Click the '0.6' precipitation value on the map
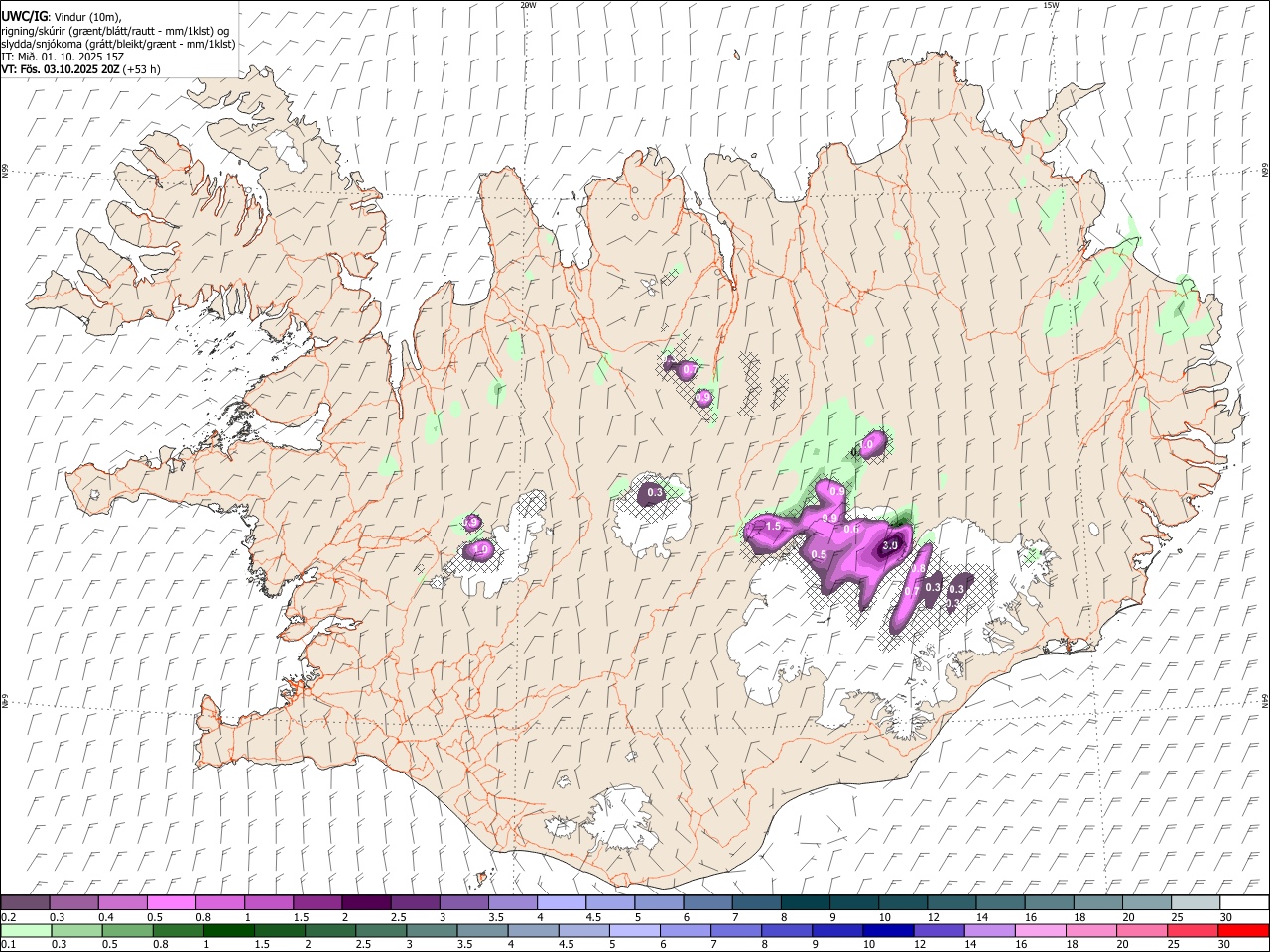 pyautogui.click(x=851, y=530)
